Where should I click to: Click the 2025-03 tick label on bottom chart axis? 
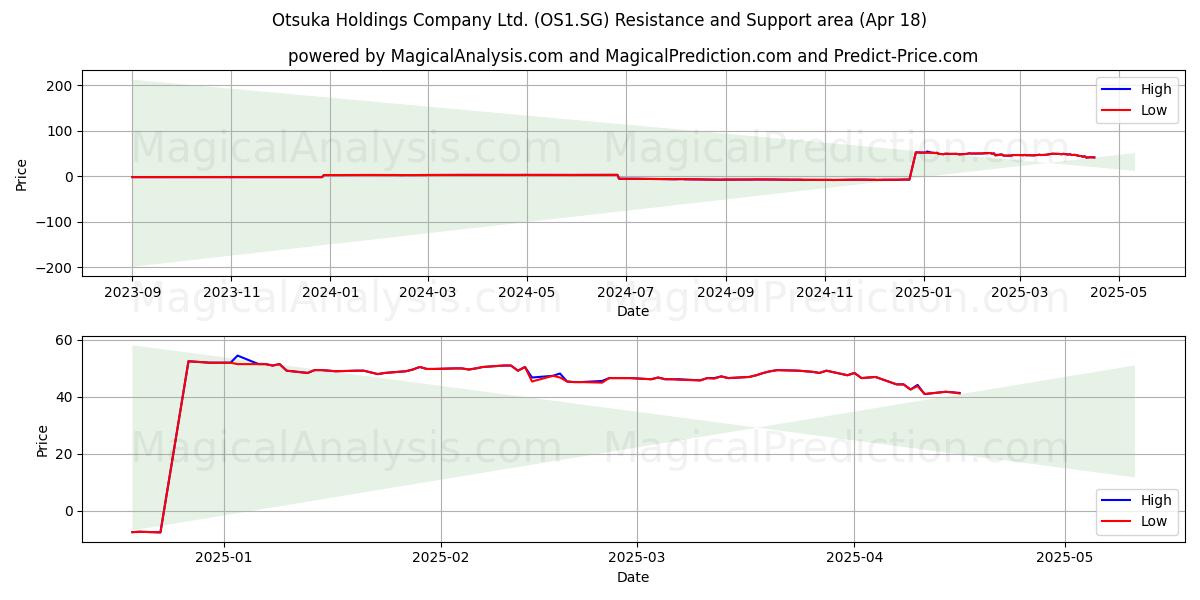[637, 559]
